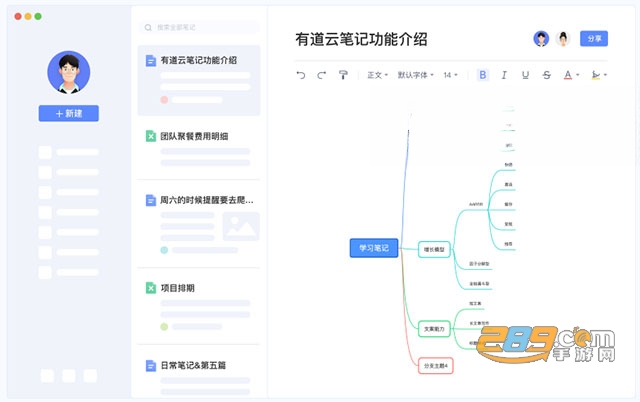Click the search all notes field
640x402 pixels.
point(199,27)
